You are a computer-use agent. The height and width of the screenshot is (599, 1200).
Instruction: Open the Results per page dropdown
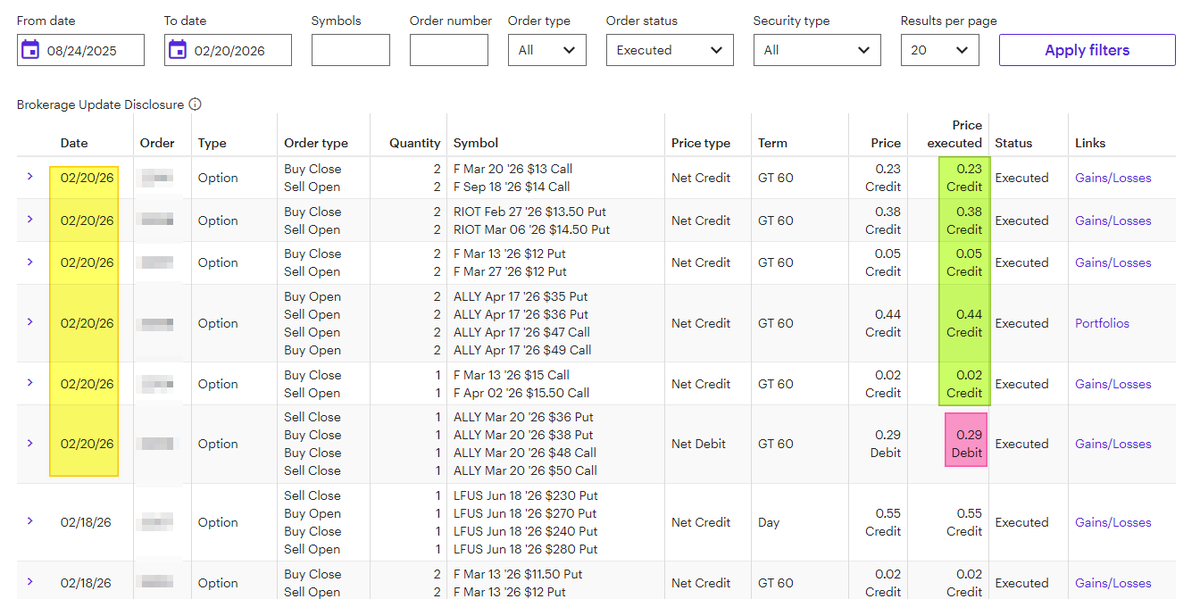[x=940, y=50]
